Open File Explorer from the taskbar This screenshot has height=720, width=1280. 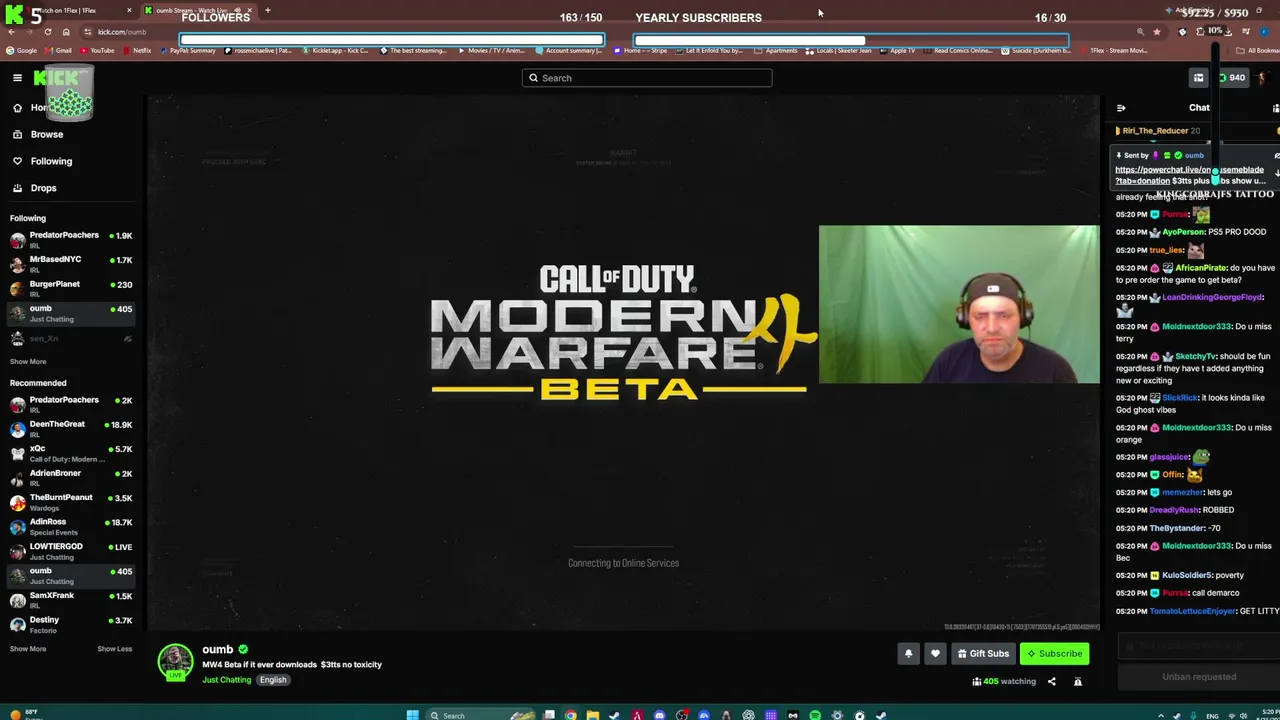(592, 715)
